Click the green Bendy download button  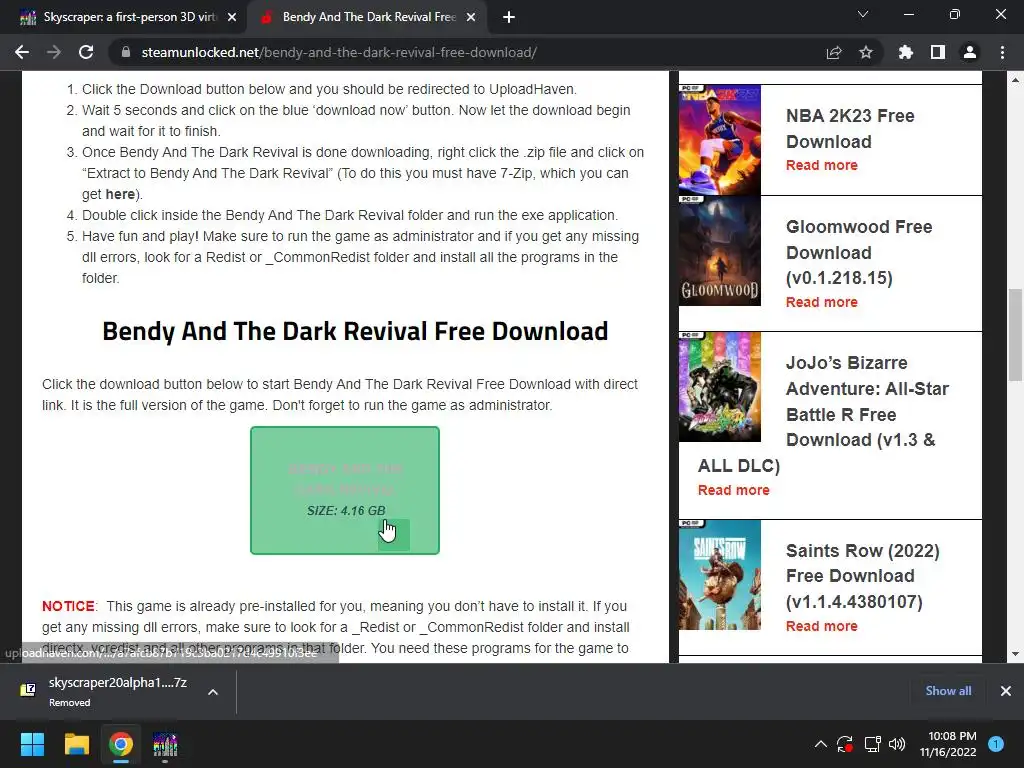pos(345,490)
